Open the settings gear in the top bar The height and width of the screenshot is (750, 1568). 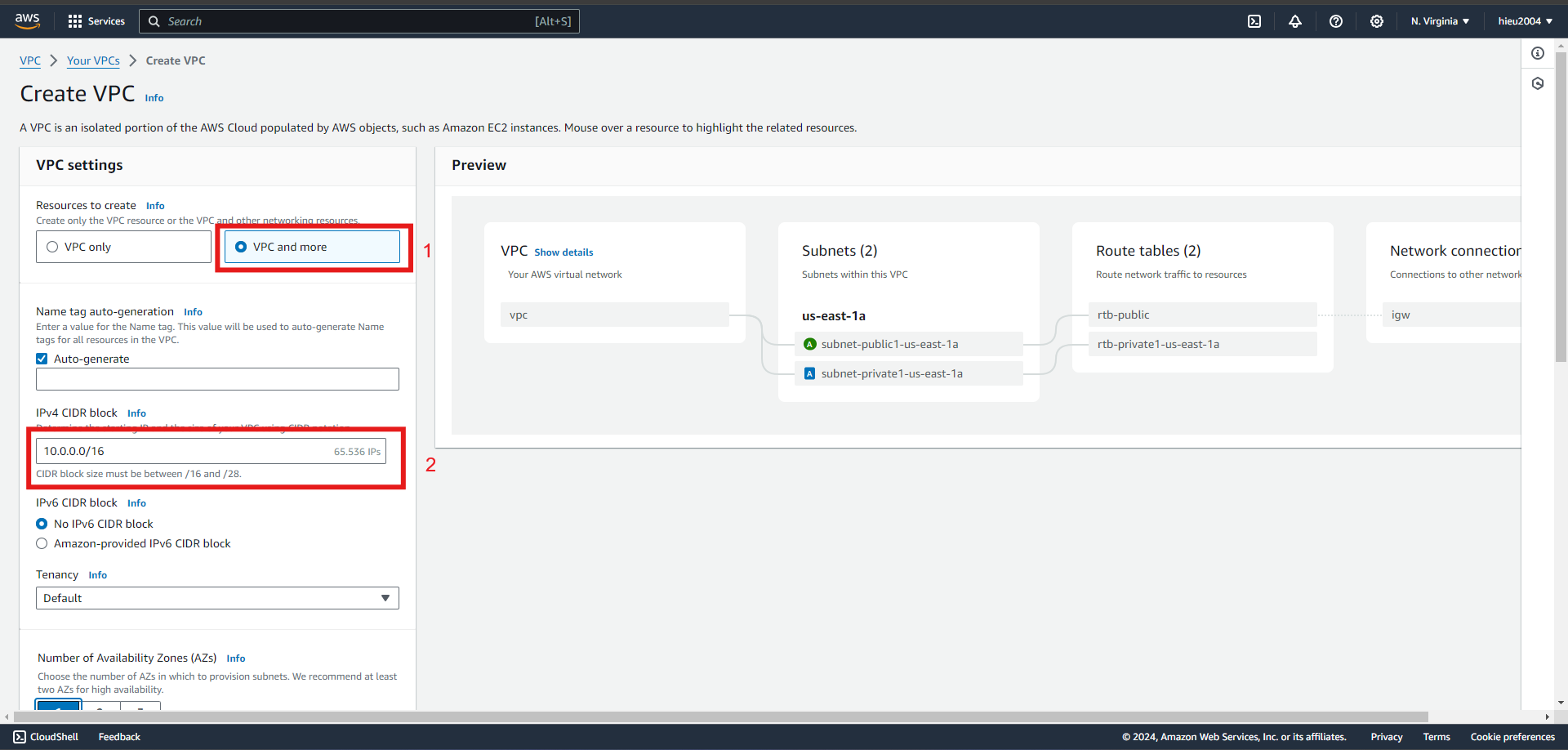pyautogui.click(x=1377, y=21)
